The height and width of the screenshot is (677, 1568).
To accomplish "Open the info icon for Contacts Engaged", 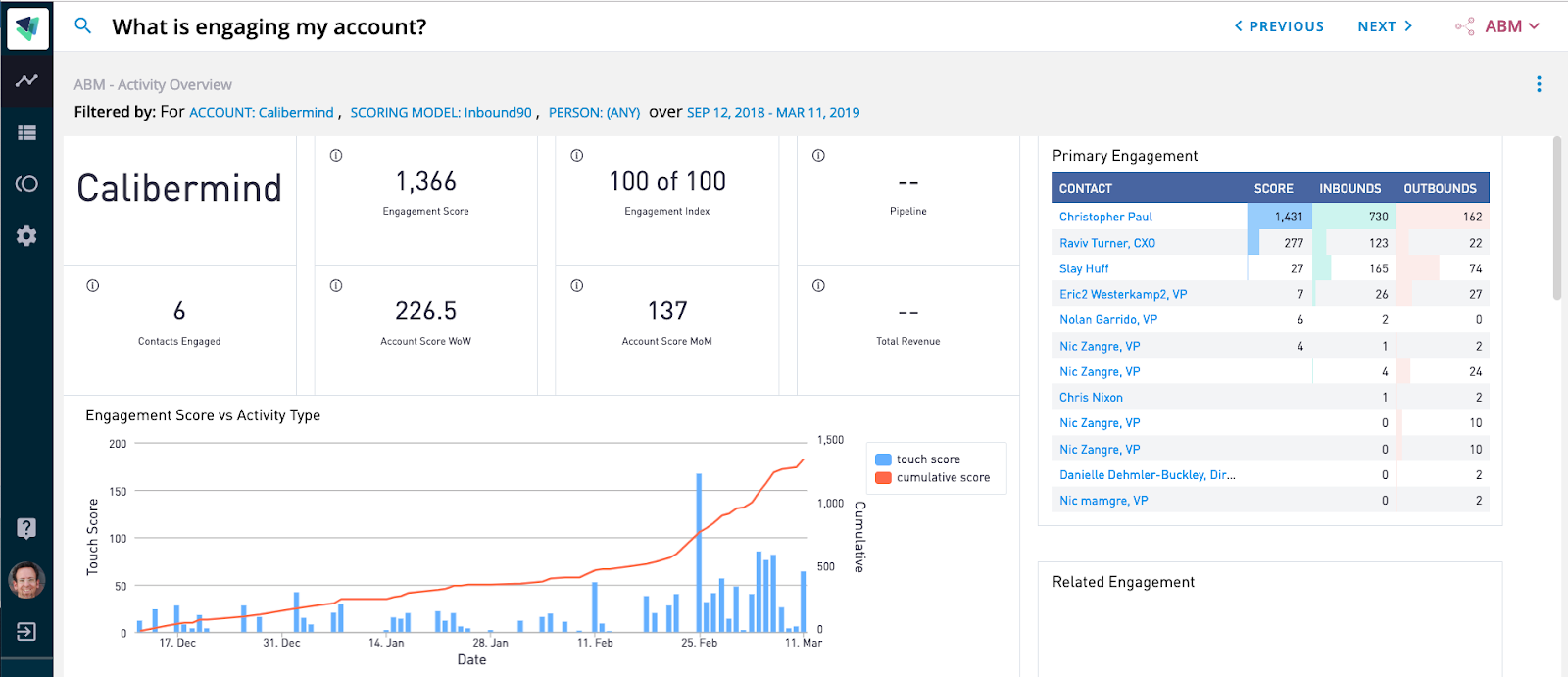I will [93, 286].
